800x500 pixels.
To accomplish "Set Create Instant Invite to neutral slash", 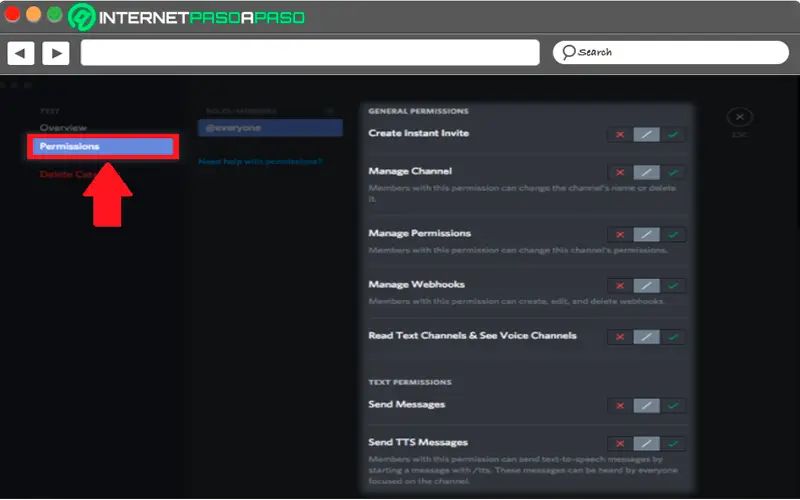I will tap(646, 135).
